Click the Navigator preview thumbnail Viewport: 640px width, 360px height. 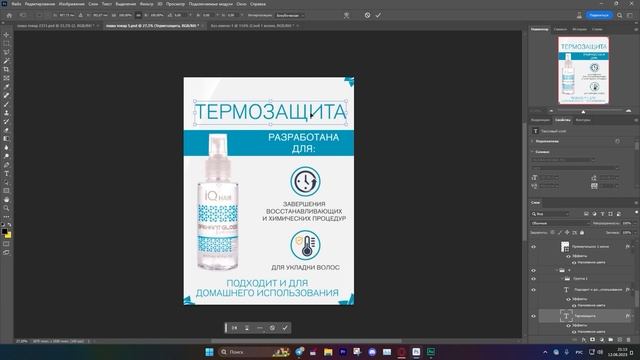point(583,71)
